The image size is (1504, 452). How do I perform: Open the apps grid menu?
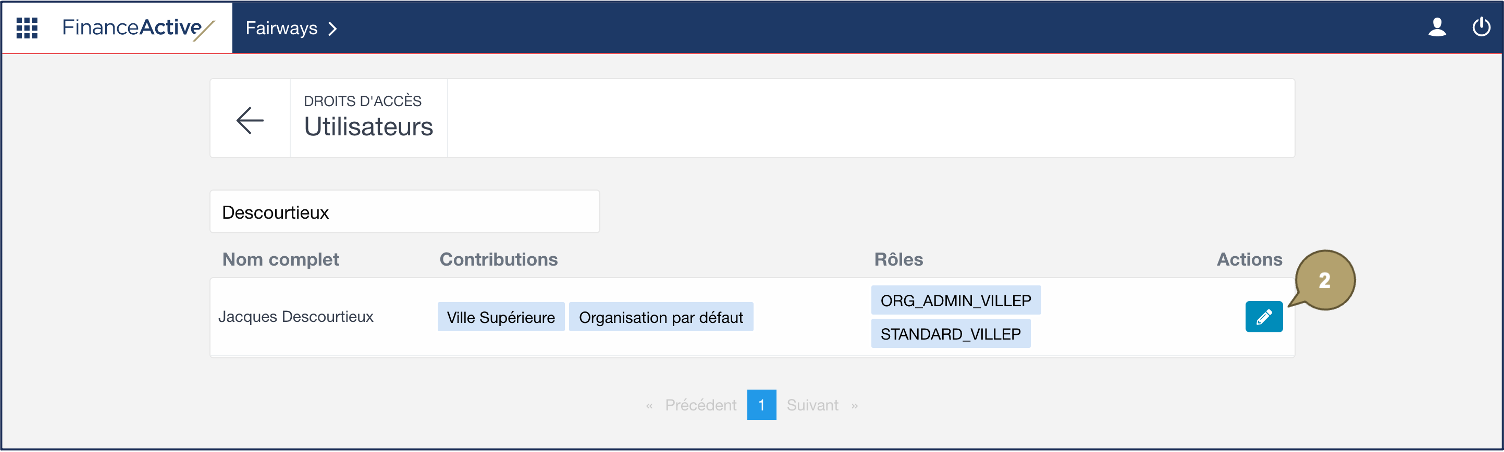pos(27,28)
